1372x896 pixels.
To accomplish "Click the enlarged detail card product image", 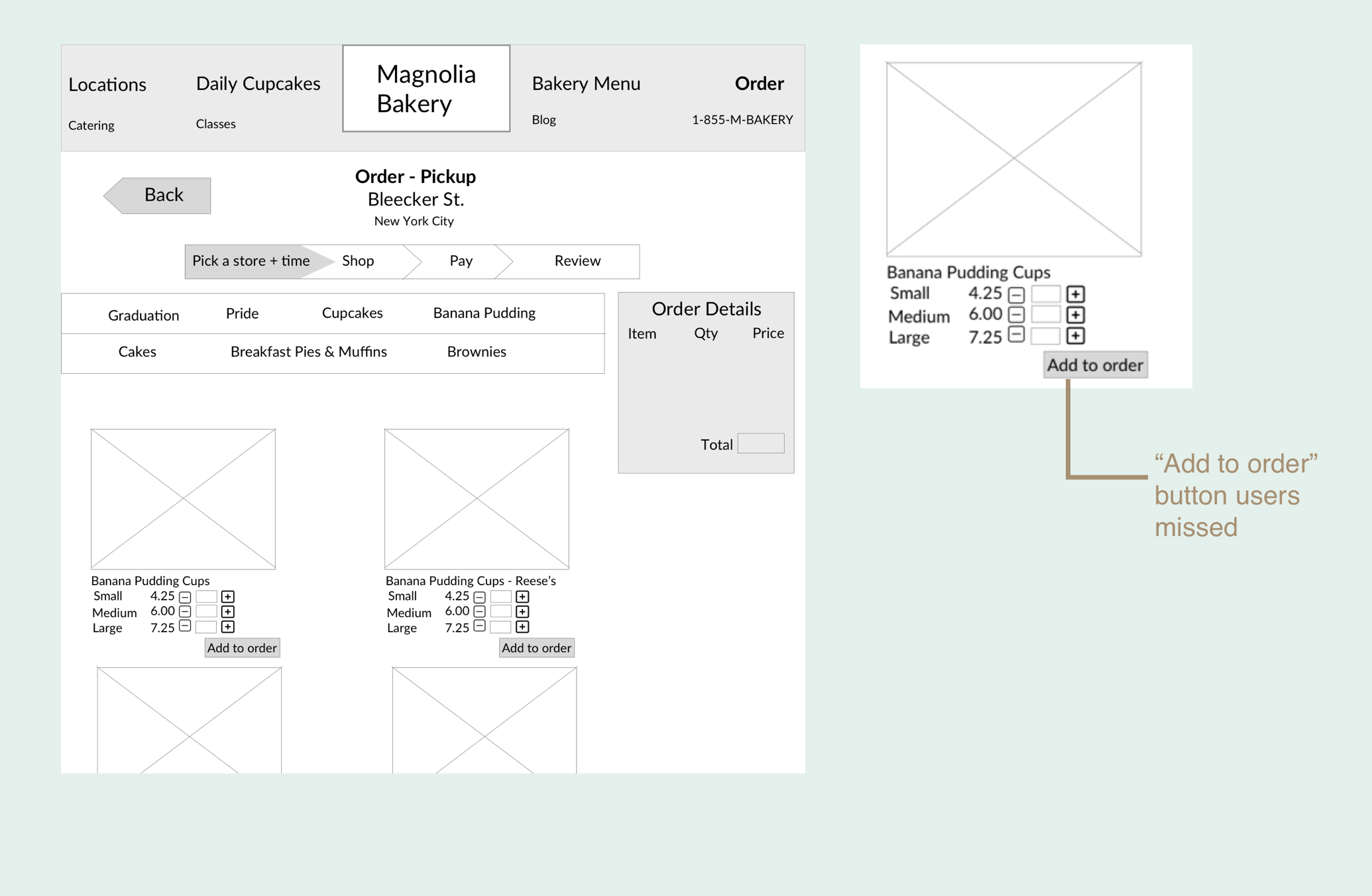I will [1014, 159].
